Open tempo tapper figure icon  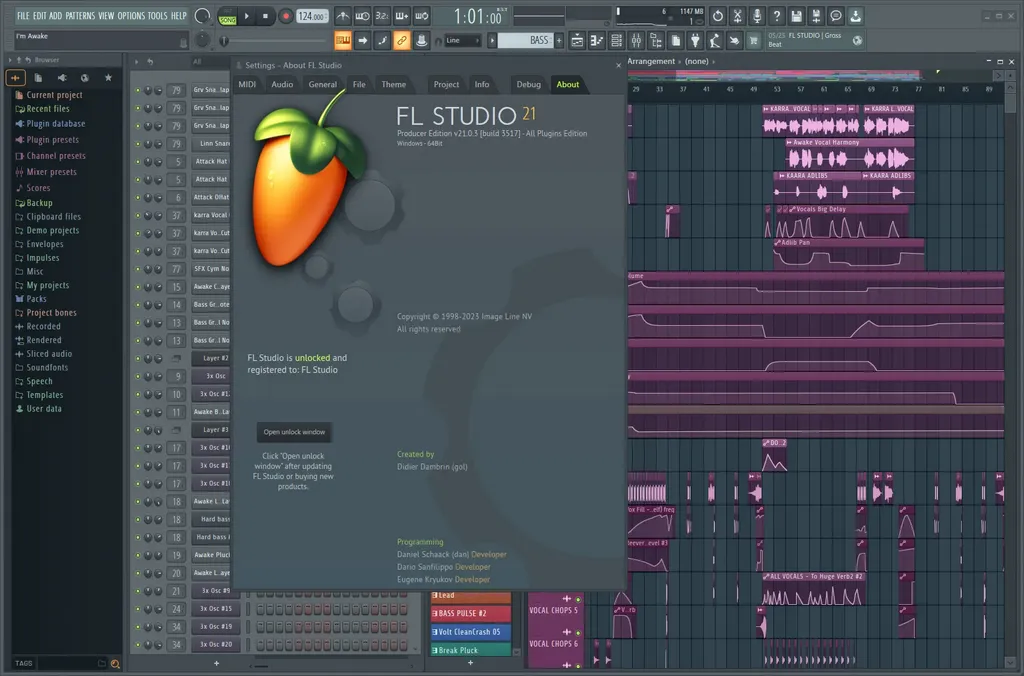point(715,40)
